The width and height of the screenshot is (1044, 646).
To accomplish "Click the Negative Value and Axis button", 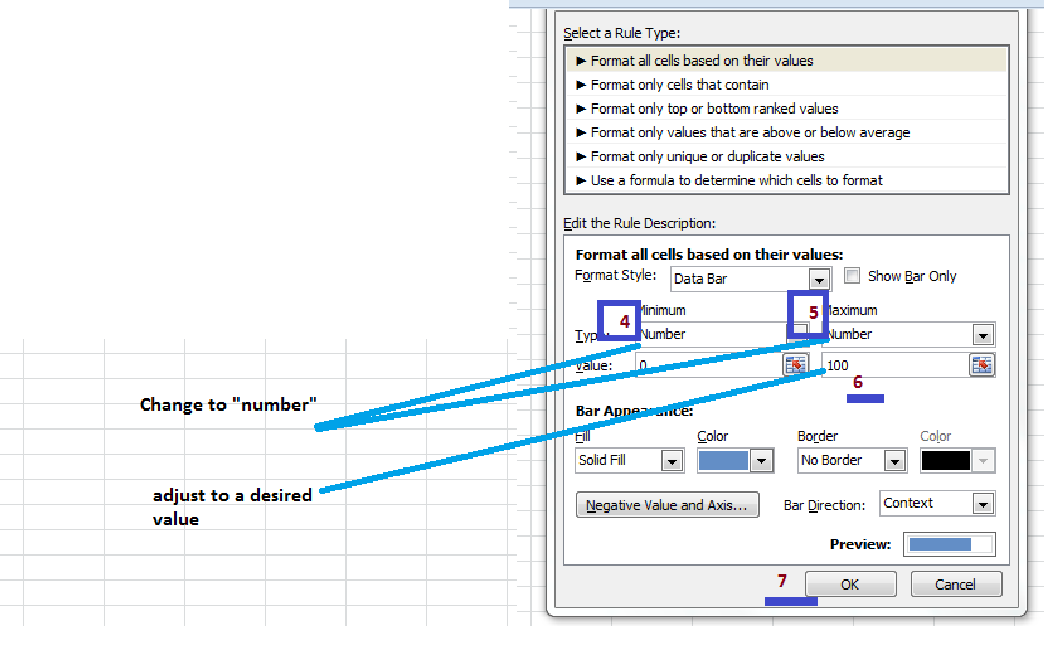I will 667,505.
